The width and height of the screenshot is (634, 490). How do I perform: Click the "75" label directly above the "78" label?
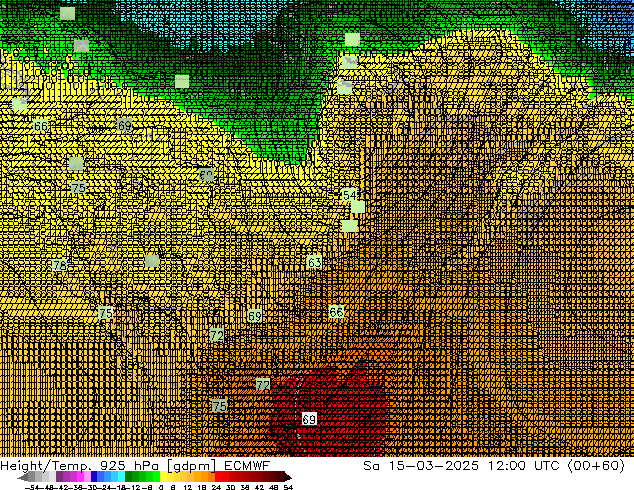(78, 188)
